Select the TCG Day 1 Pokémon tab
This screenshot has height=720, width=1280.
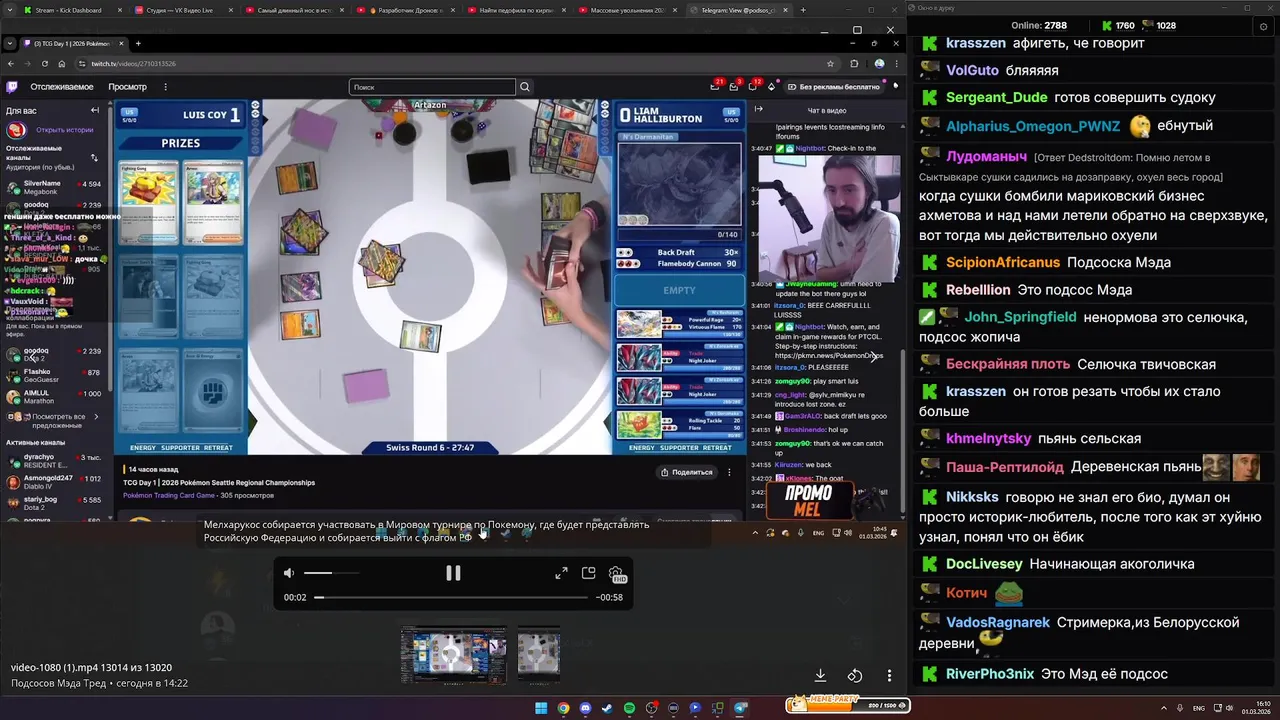[x=72, y=44]
